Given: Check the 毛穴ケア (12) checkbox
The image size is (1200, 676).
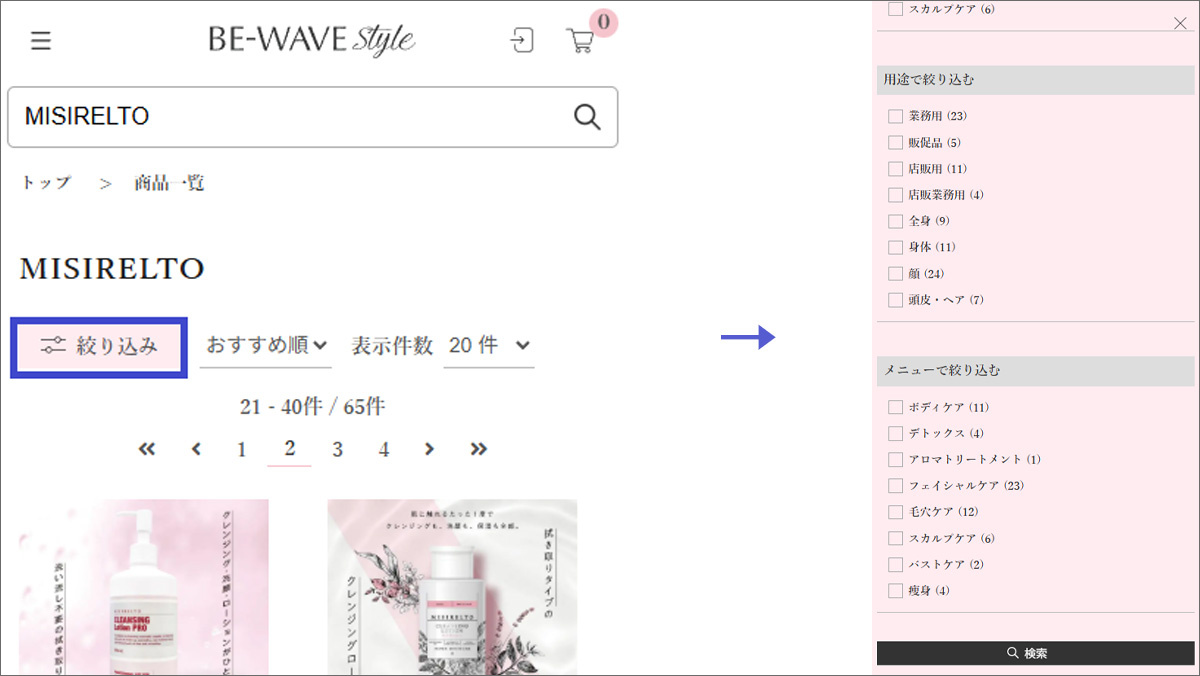Looking at the screenshot, I should (895, 511).
